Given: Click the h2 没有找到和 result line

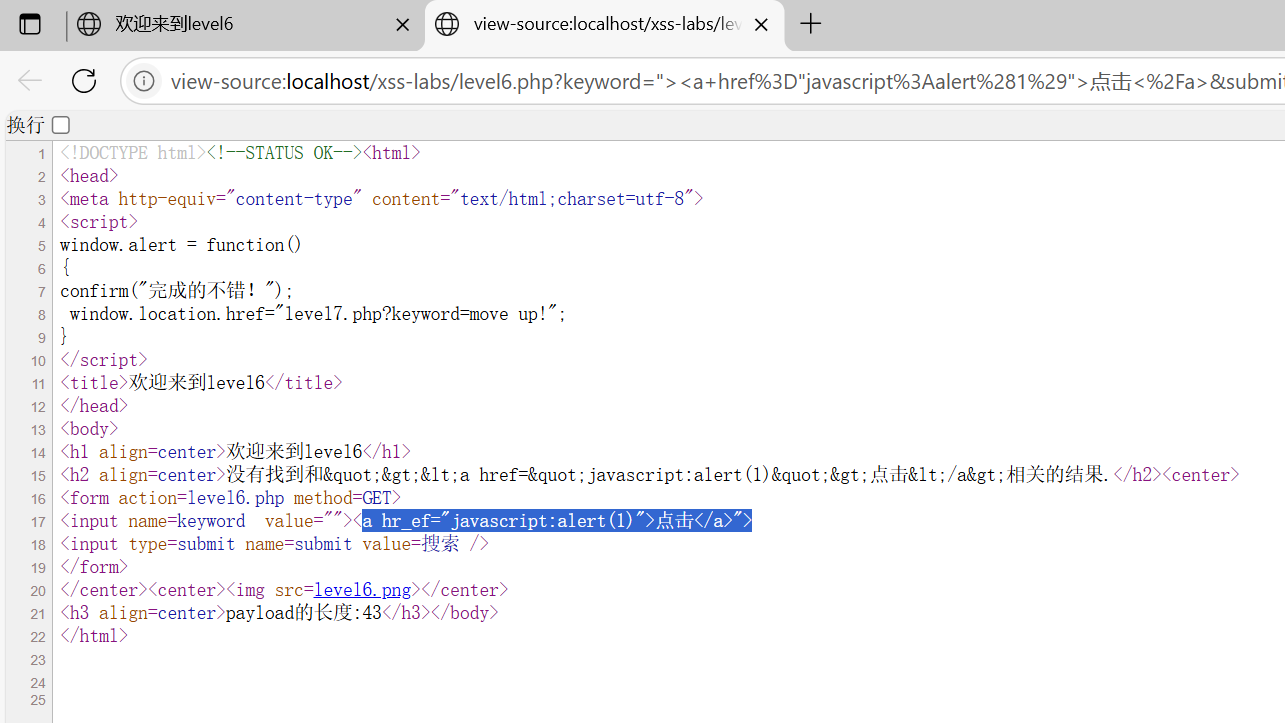Looking at the screenshot, I should (650, 475).
